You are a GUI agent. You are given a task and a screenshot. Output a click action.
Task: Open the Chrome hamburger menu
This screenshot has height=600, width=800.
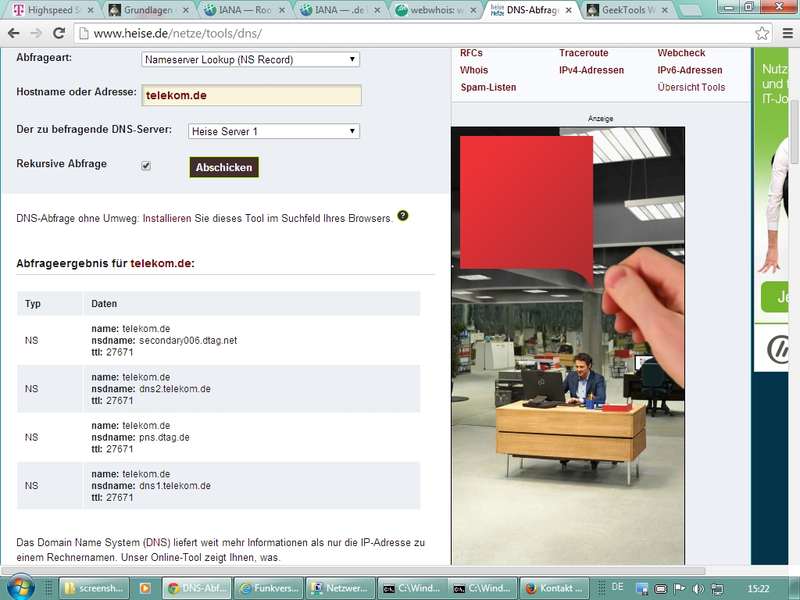click(788, 34)
